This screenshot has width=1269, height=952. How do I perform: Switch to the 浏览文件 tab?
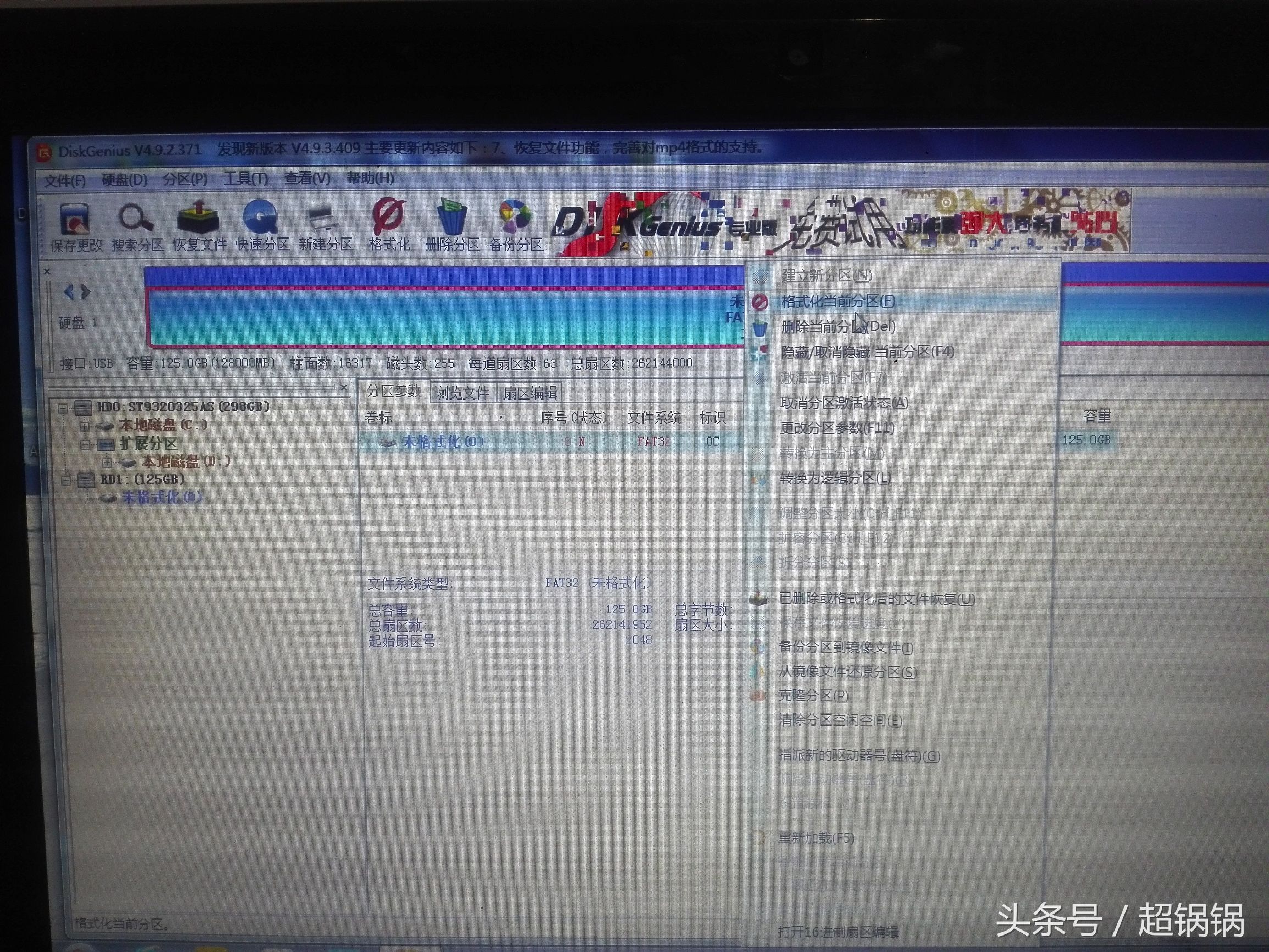[462, 393]
